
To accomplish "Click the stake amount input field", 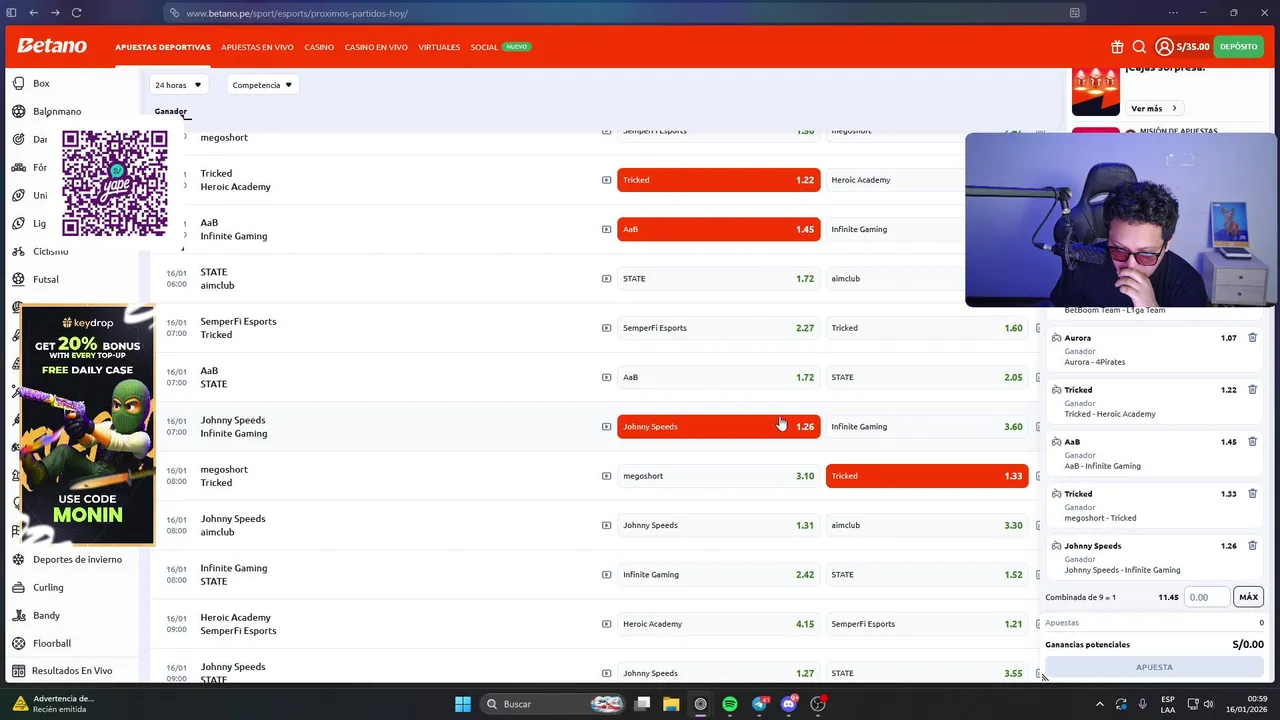I will (1207, 597).
